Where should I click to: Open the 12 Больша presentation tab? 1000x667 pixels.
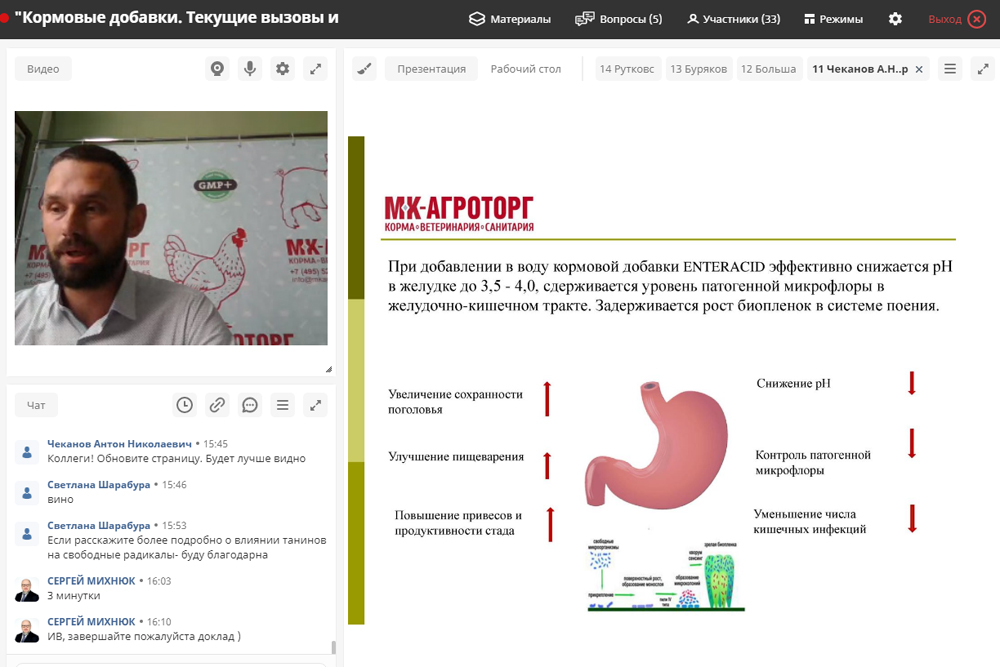[x=768, y=69]
